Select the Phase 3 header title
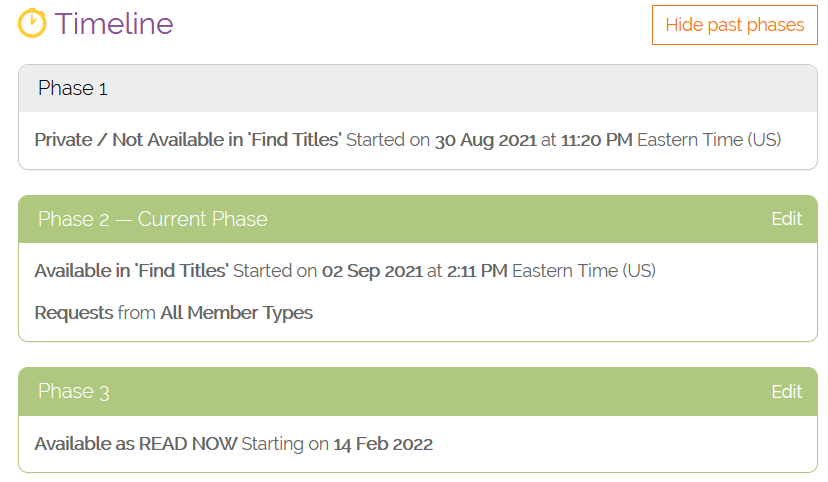The width and height of the screenshot is (828, 482). pyautogui.click(x=74, y=391)
